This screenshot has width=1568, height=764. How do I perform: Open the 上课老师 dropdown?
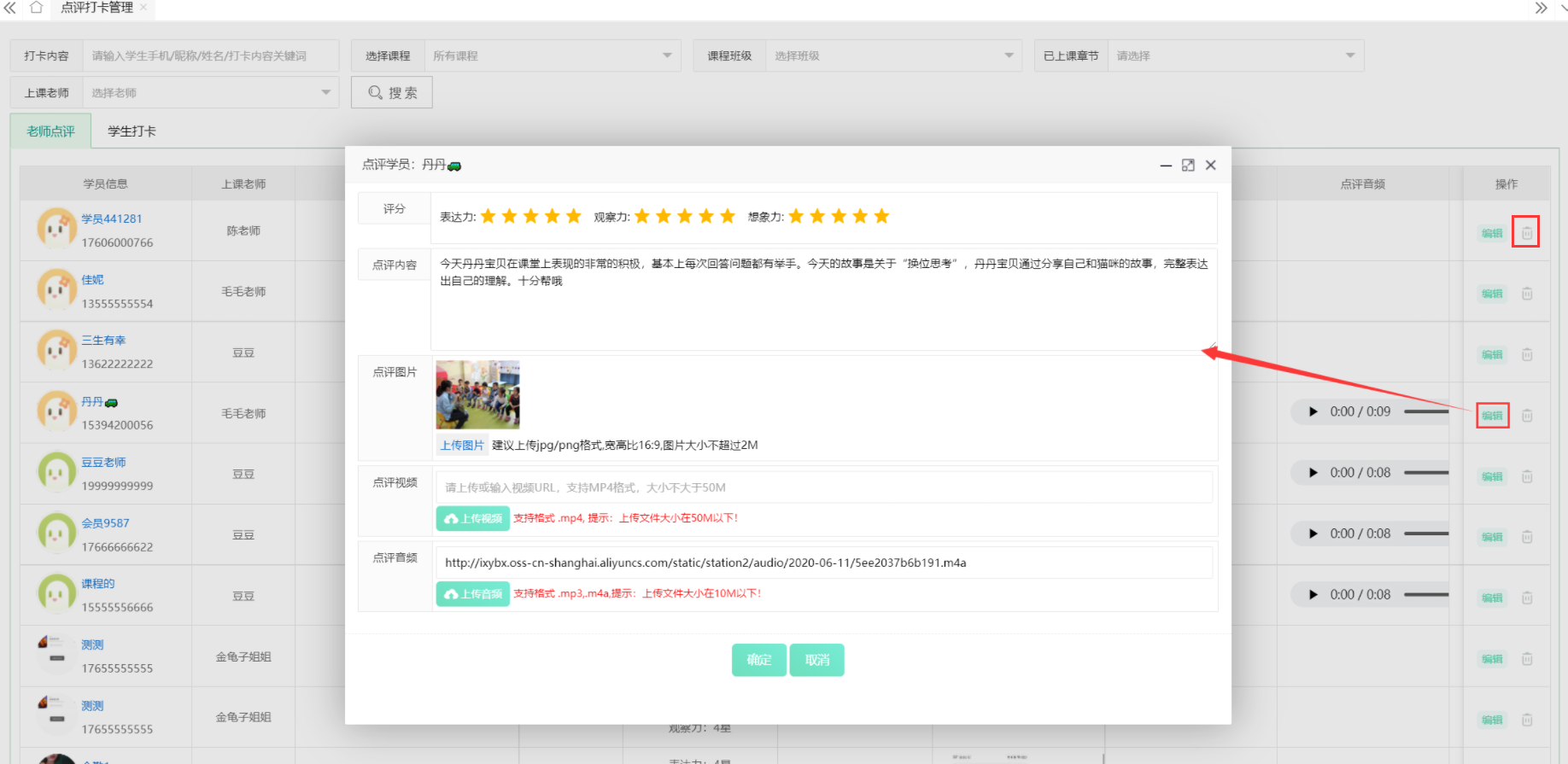[x=210, y=92]
